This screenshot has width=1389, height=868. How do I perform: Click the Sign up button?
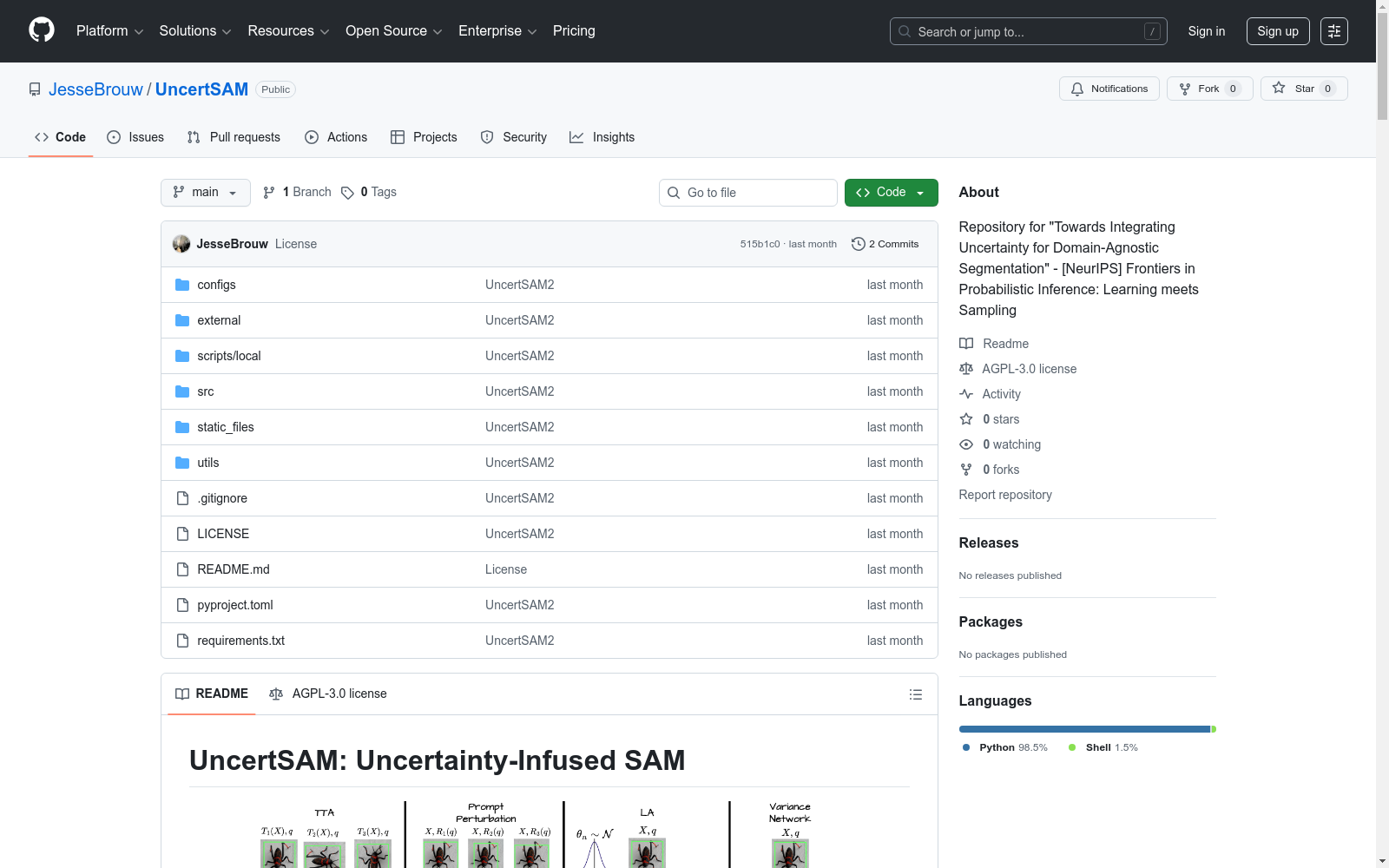pyautogui.click(x=1278, y=31)
